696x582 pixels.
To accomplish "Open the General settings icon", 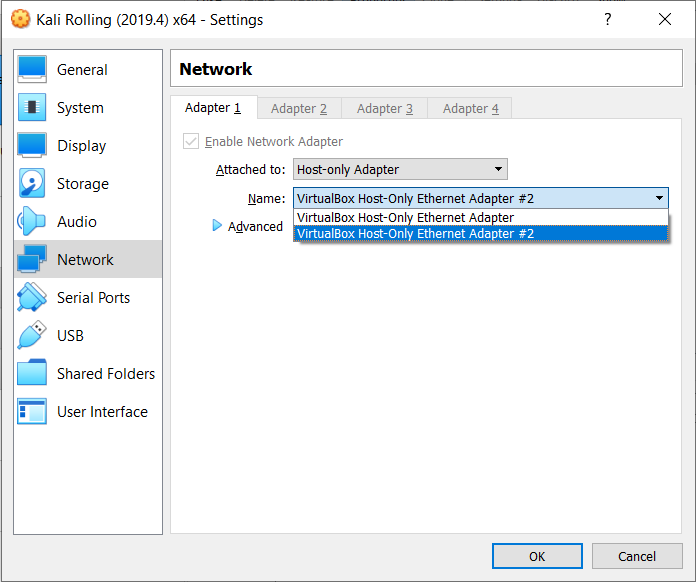I will click(x=32, y=69).
